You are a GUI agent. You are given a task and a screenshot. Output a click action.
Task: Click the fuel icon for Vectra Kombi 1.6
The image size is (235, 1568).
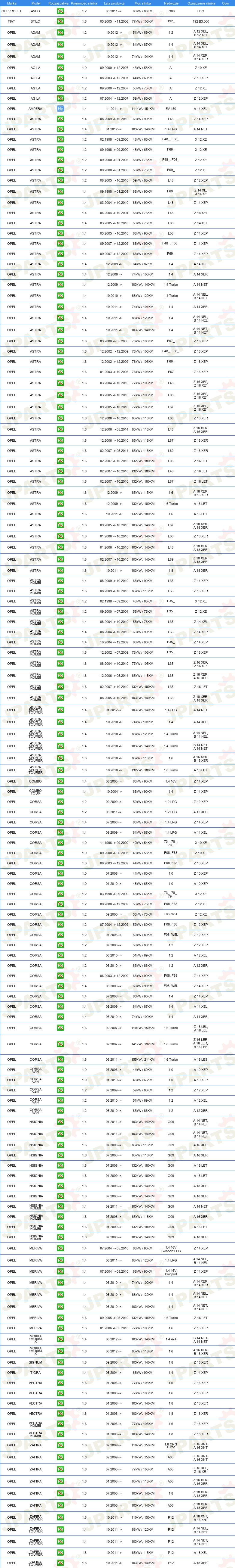pyautogui.click(x=60, y=1424)
